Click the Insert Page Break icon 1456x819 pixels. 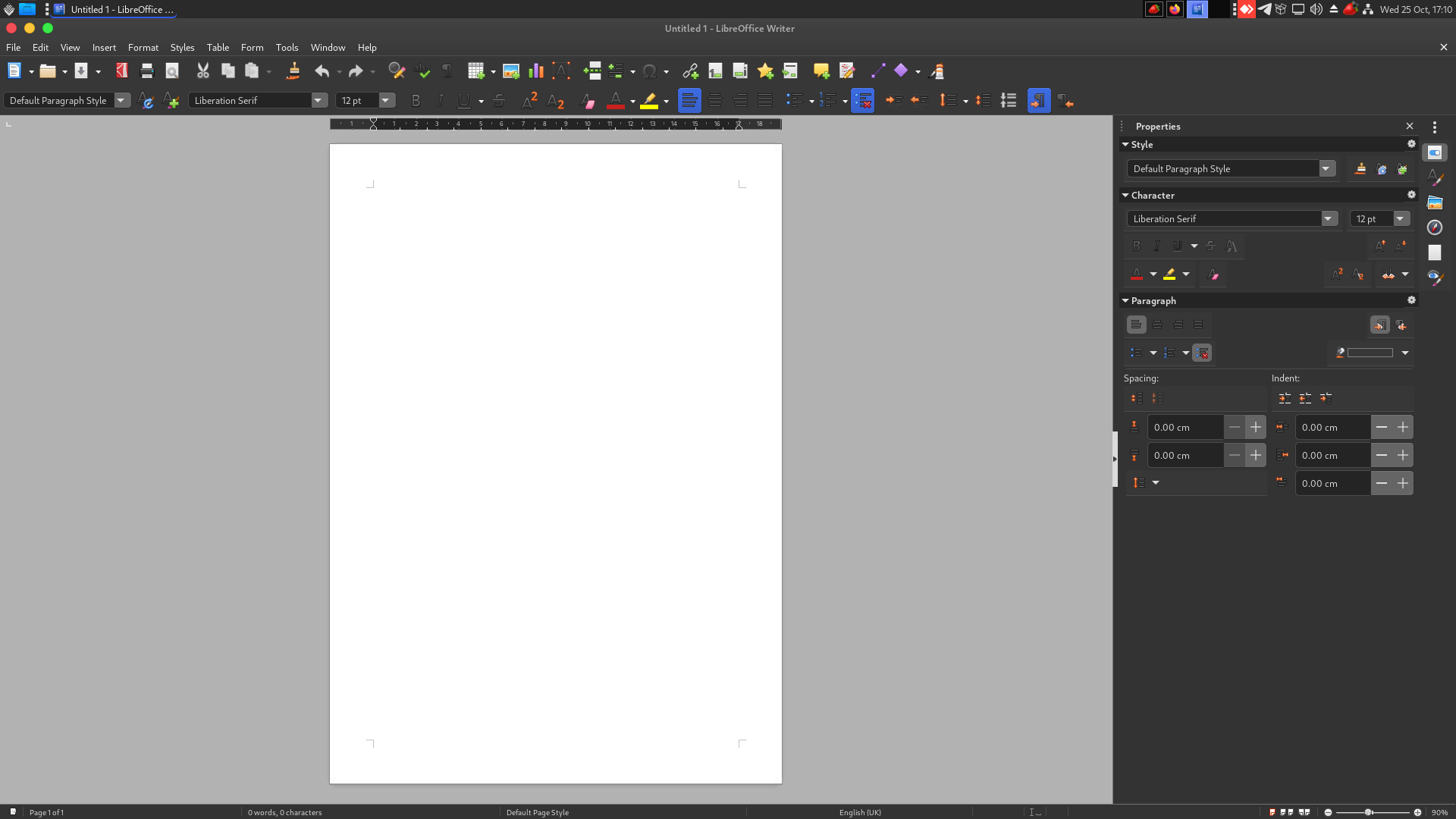pyautogui.click(x=592, y=71)
